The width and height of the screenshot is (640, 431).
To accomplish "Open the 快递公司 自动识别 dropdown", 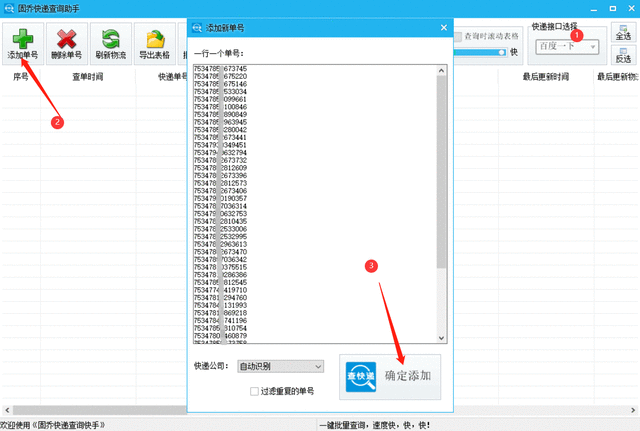I will 281,367.
